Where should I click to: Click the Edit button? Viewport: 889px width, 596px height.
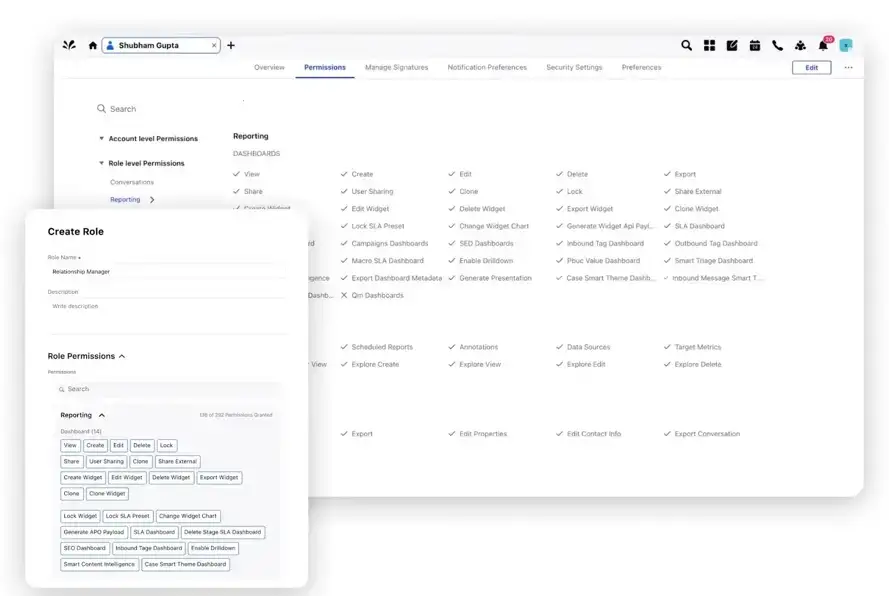[811, 67]
